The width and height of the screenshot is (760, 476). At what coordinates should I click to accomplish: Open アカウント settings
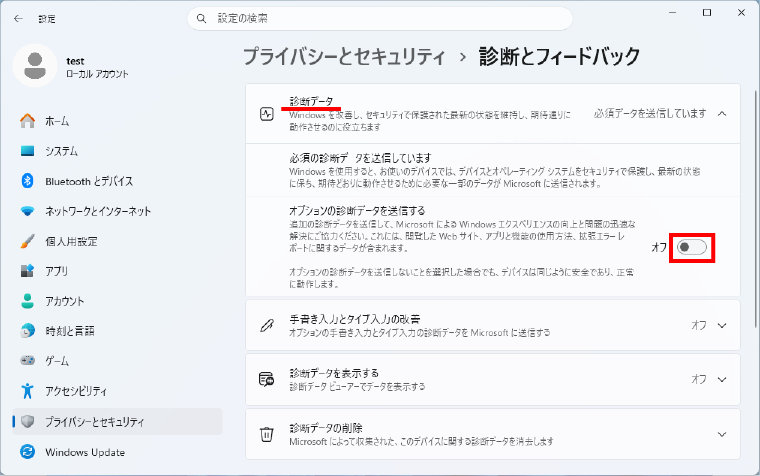(117, 301)
